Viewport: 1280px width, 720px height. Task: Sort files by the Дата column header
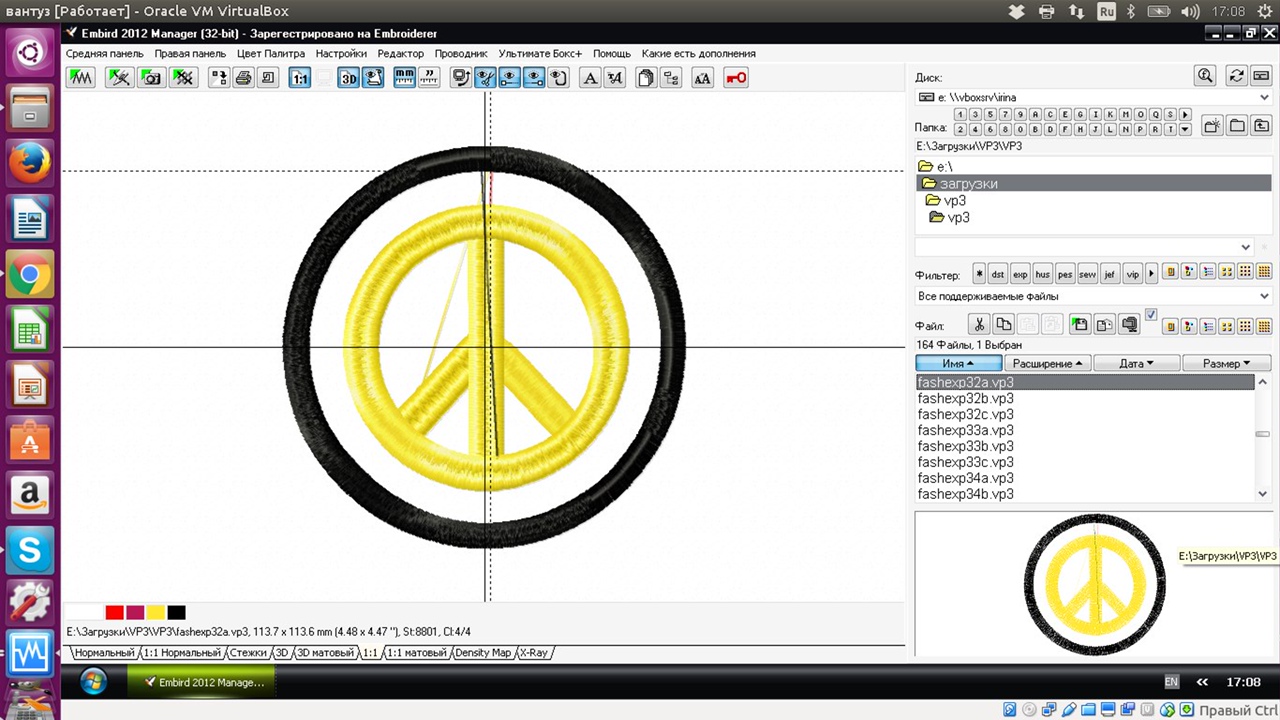tap(1136, 363)
